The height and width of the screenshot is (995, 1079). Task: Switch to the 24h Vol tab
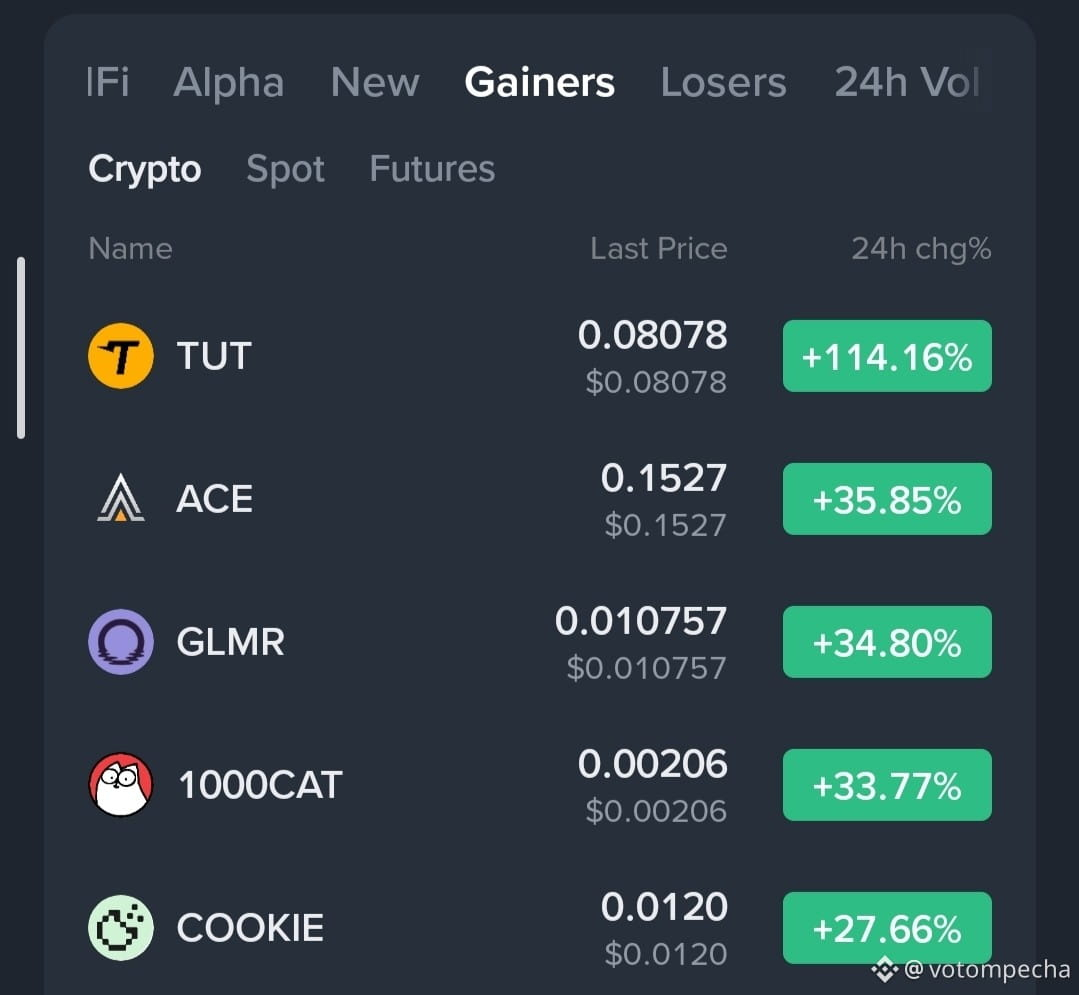click(907, 83)
